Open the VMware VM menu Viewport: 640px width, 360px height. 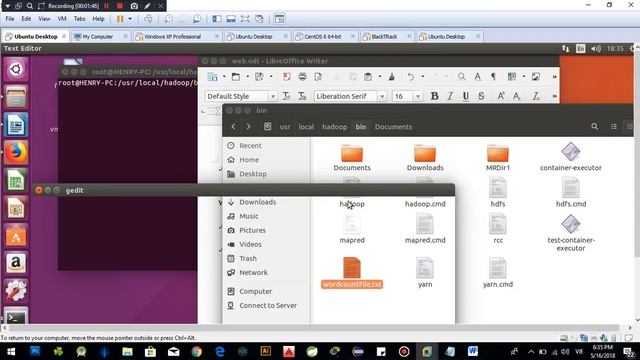[x=62, y=19]
